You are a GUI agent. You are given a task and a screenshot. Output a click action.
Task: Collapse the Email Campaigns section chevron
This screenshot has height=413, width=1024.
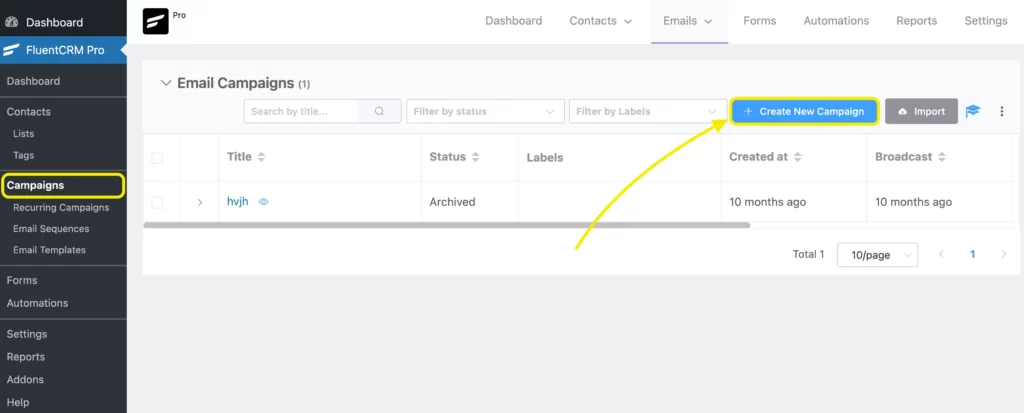[x=166, y=83]
